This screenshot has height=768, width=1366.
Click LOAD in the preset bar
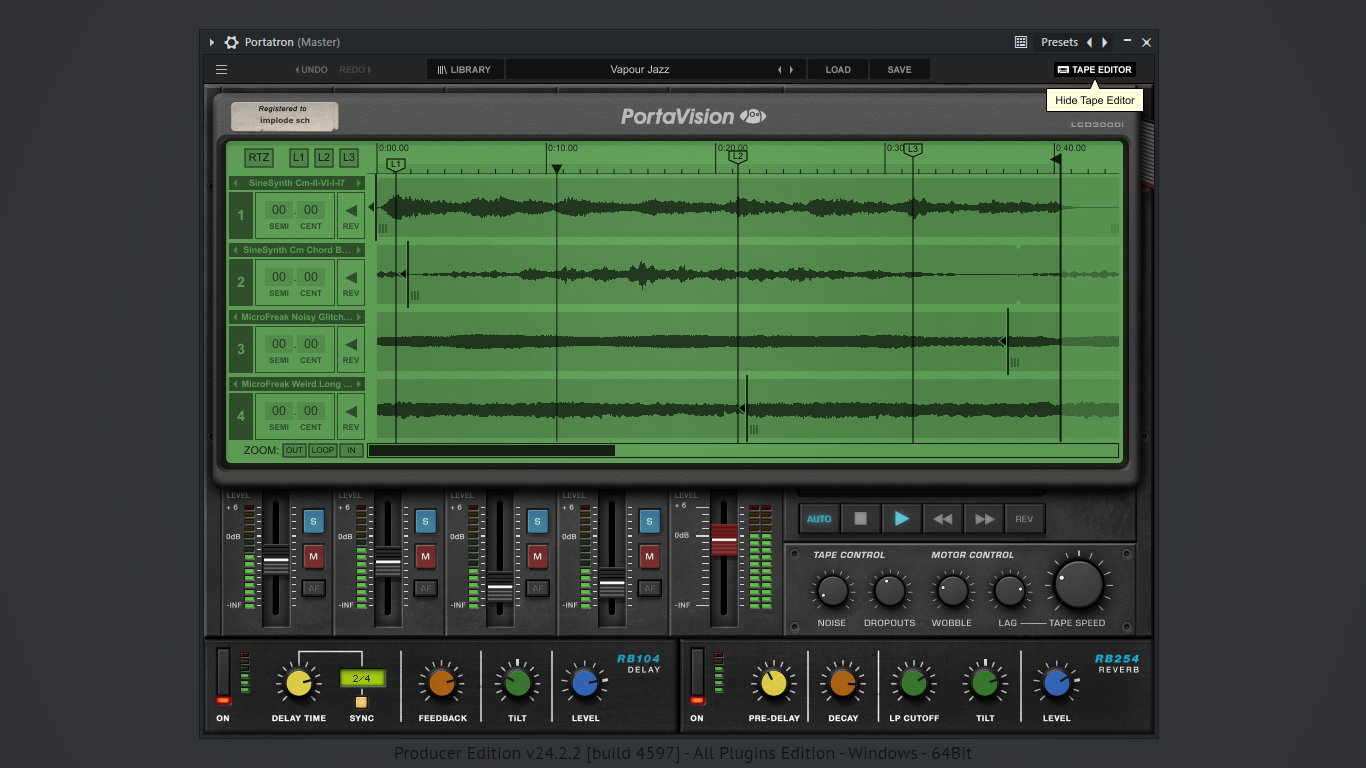[838, 70]
